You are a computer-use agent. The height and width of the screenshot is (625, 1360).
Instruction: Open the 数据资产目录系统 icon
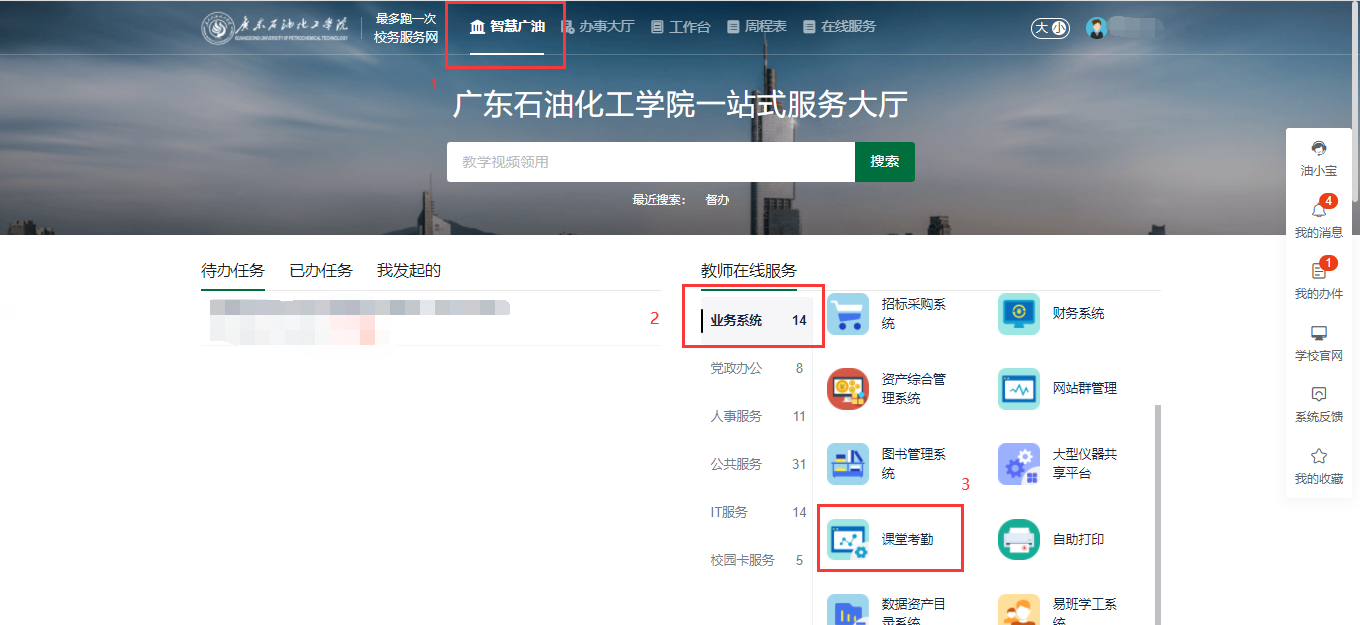pos(848,610)
